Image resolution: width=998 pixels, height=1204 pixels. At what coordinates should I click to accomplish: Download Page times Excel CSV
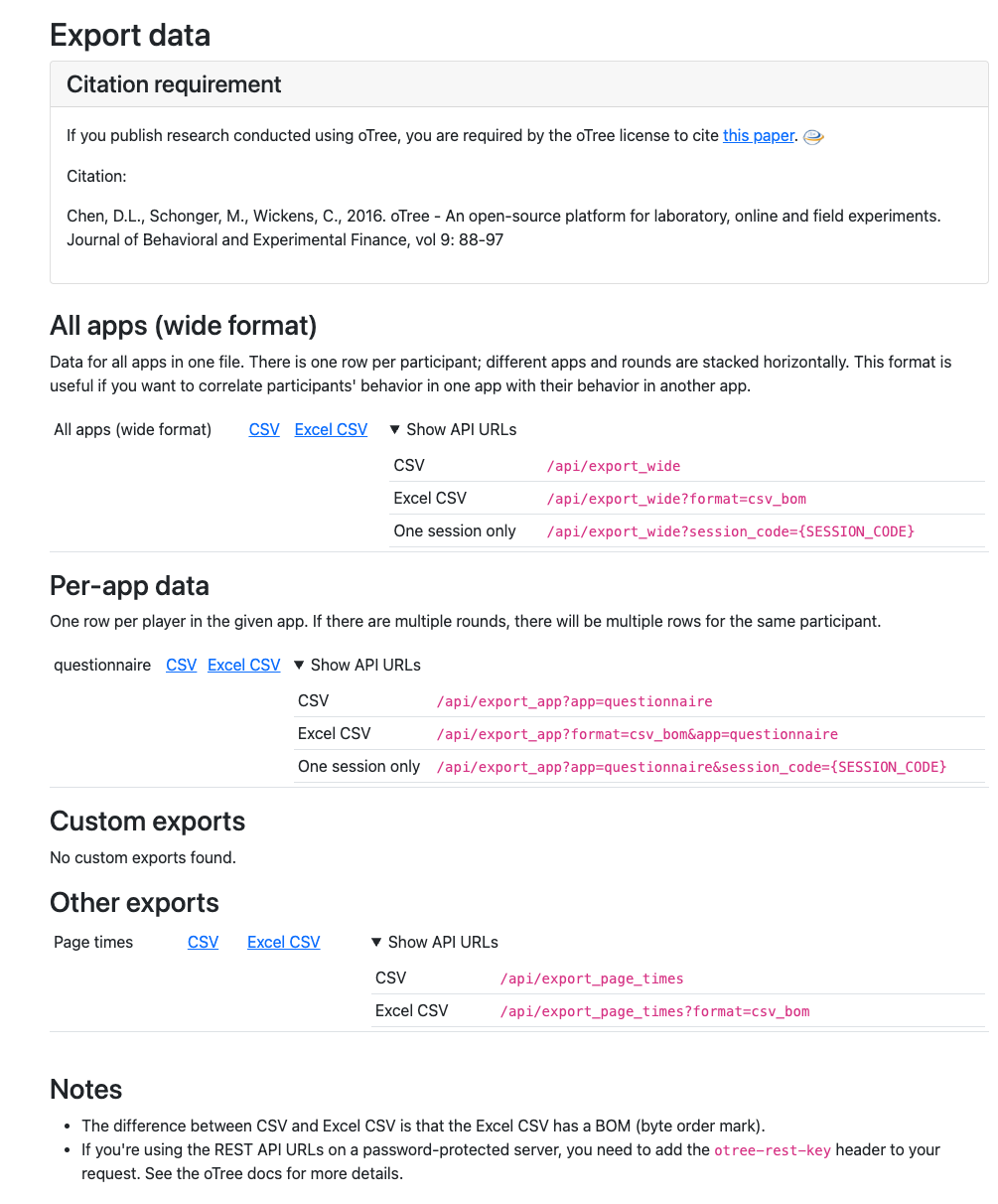click(284, 943)
